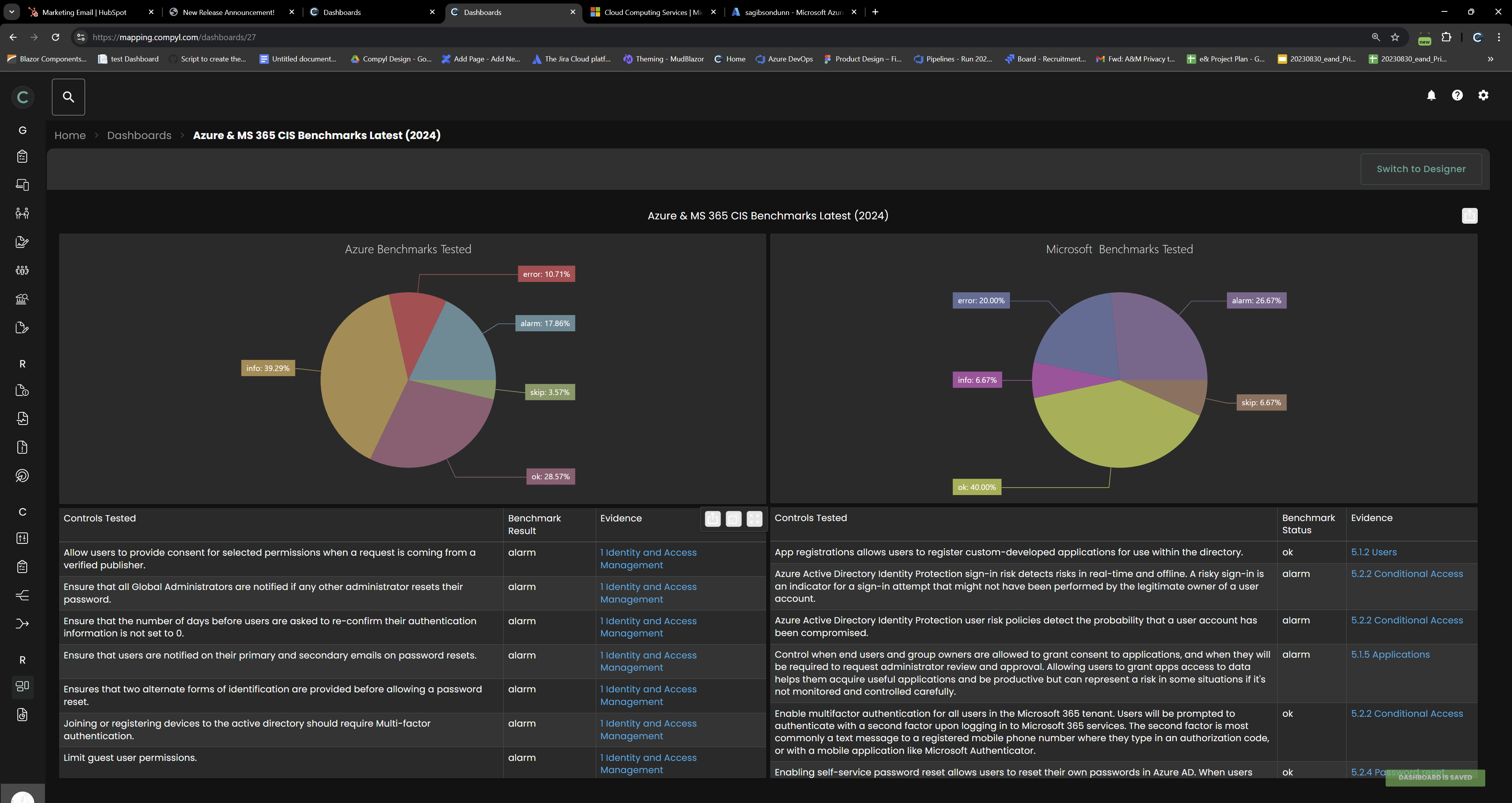Open the bank-with-magnifier icon in the sidebar
The width and height of the screenshot is (1512, 803).
click(x=22, y=299)
